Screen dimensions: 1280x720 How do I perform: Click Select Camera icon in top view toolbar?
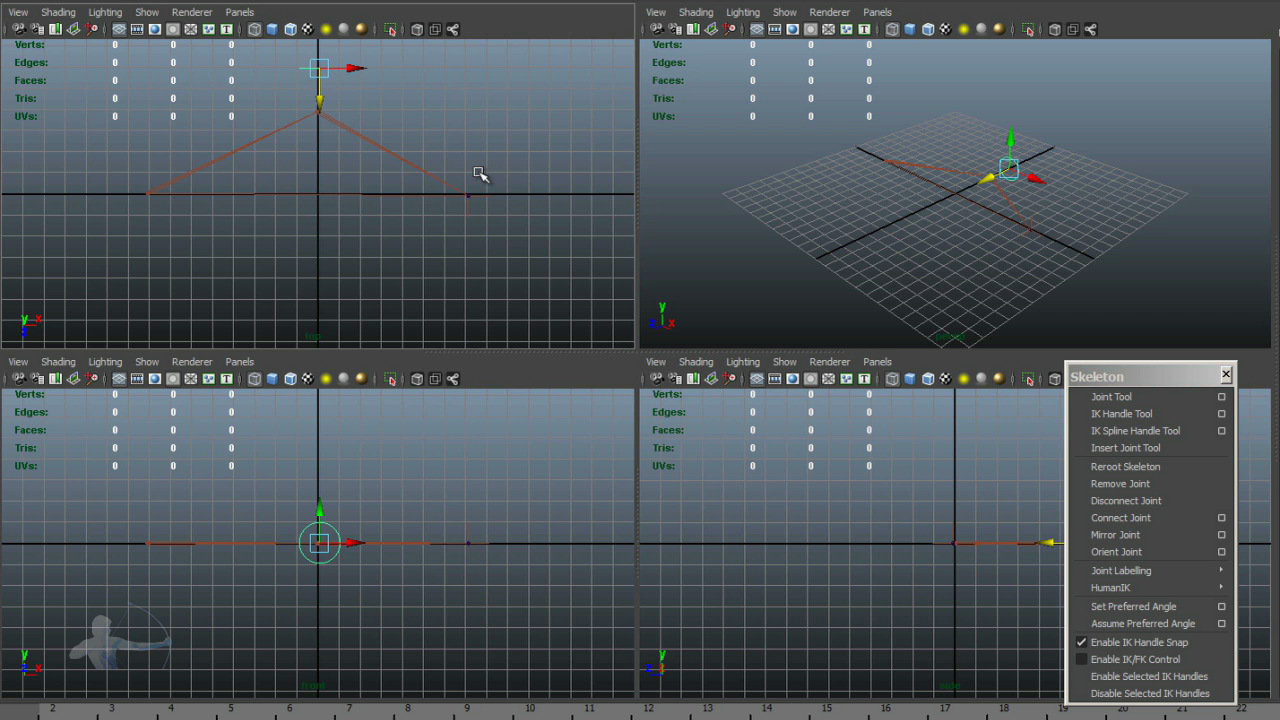pos(19,29)
